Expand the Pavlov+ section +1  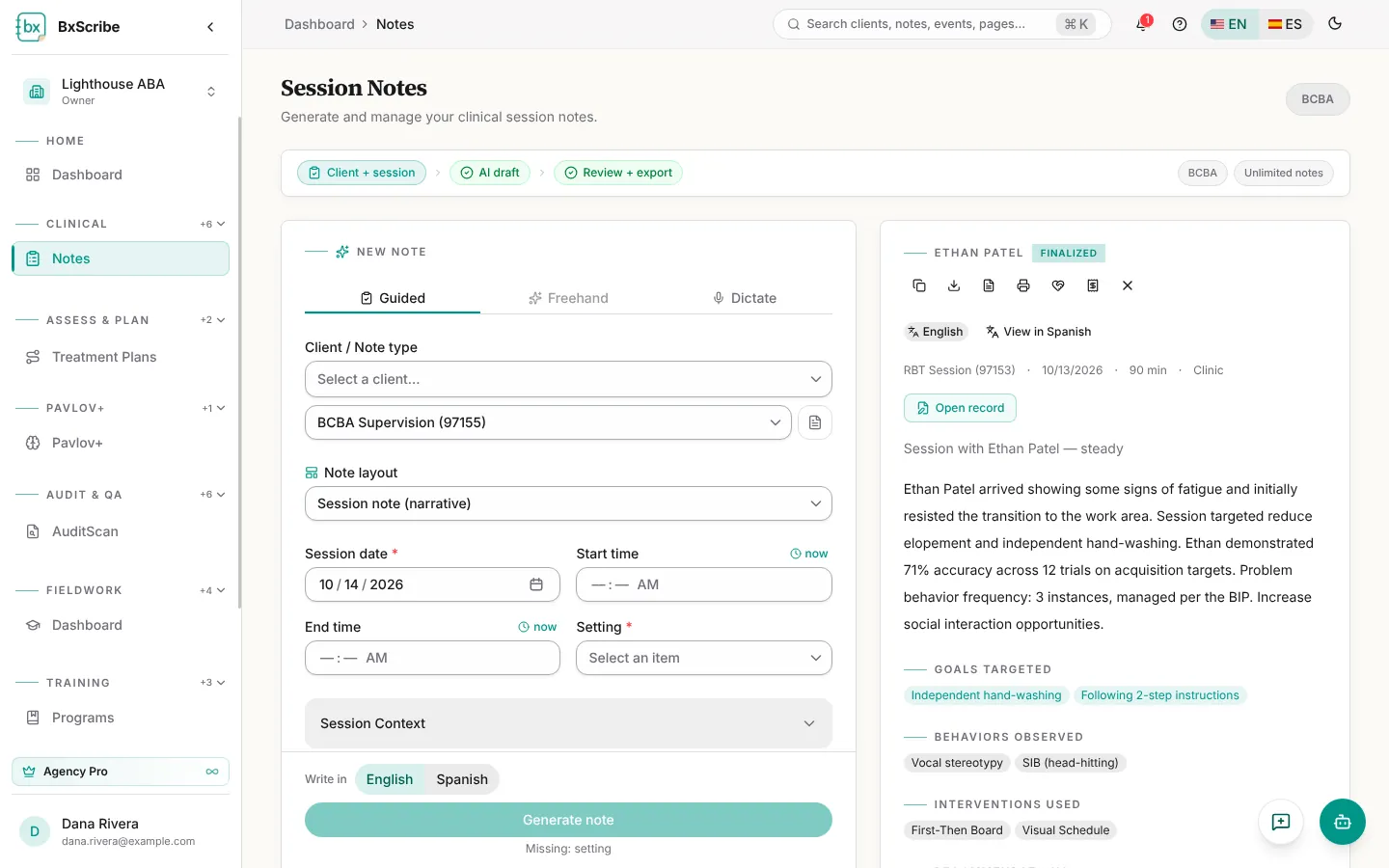pos(214,408)
